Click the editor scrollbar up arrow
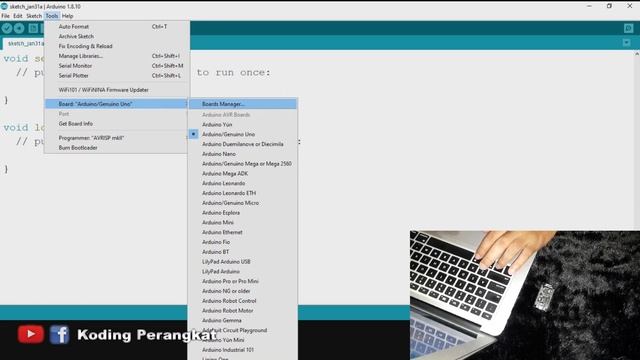Screen dimensions: 640x360 [637, 53]
